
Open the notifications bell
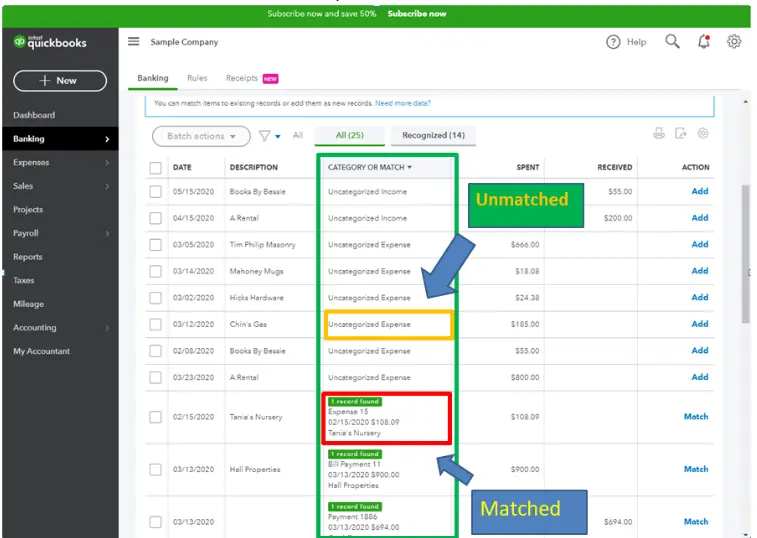coord(704,42)
